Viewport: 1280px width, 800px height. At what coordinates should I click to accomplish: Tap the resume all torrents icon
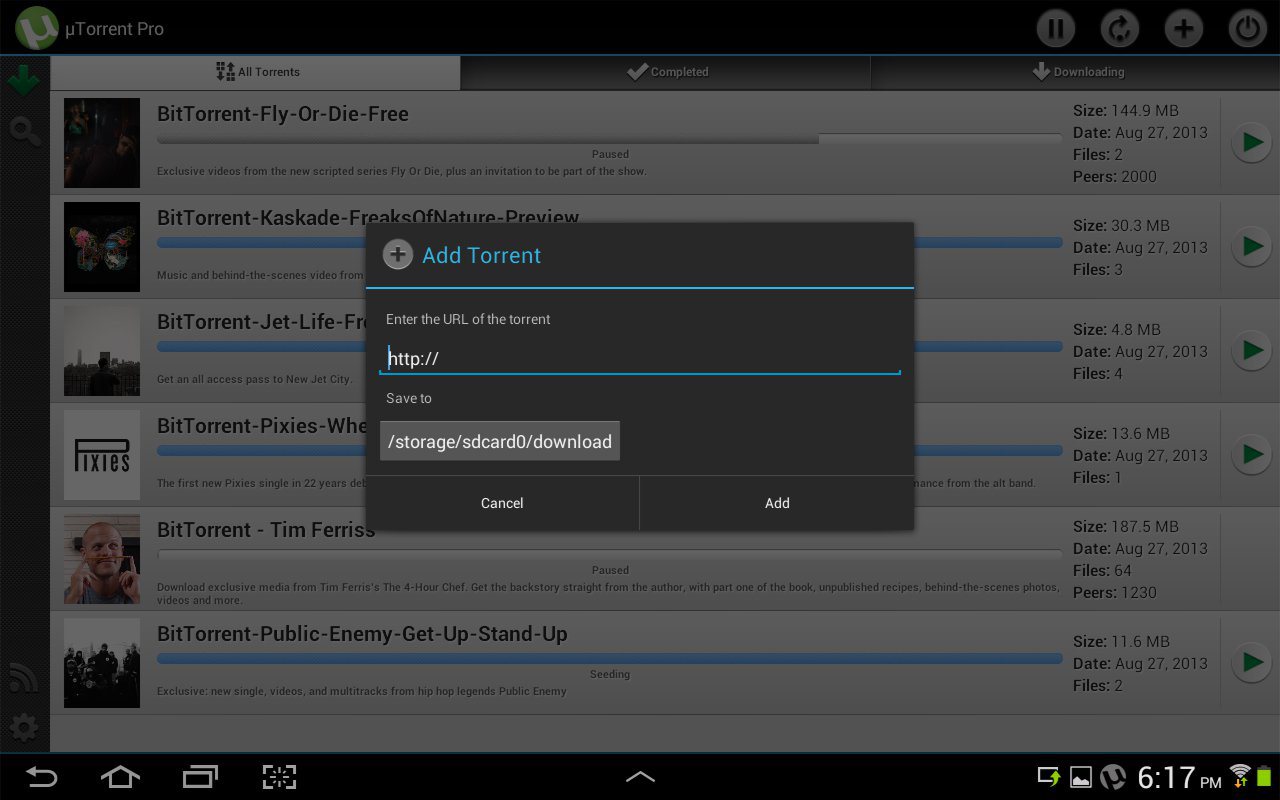pyautogui.click(x=1119, y=28)
